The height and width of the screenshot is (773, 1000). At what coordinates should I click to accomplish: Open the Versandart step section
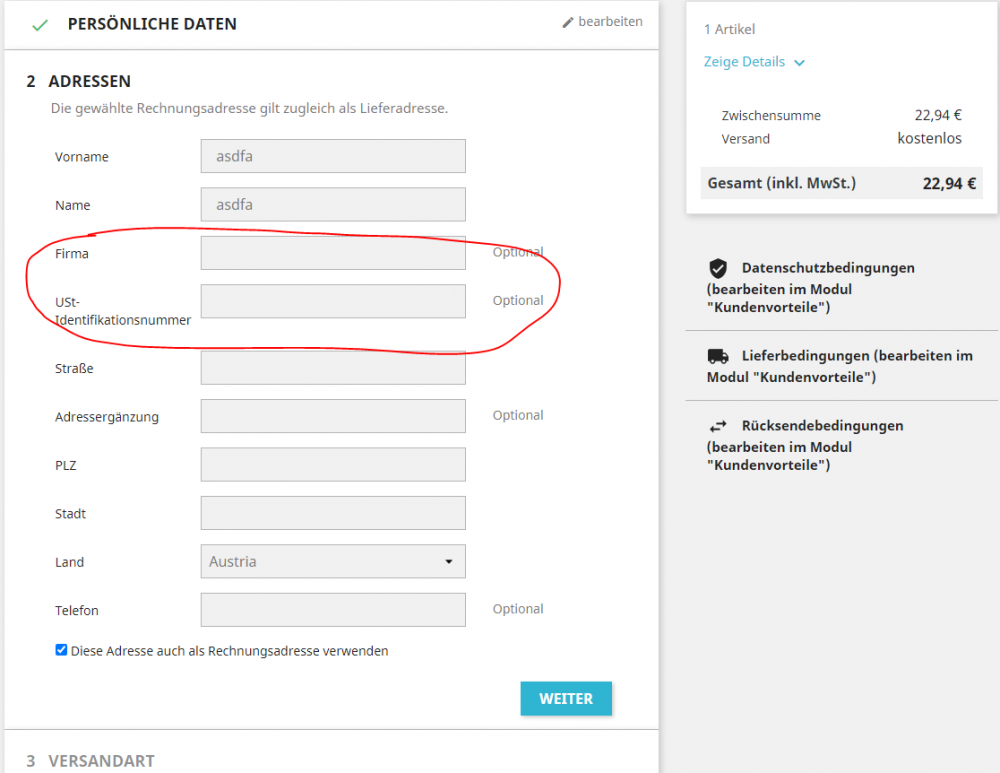click(101, 761)
